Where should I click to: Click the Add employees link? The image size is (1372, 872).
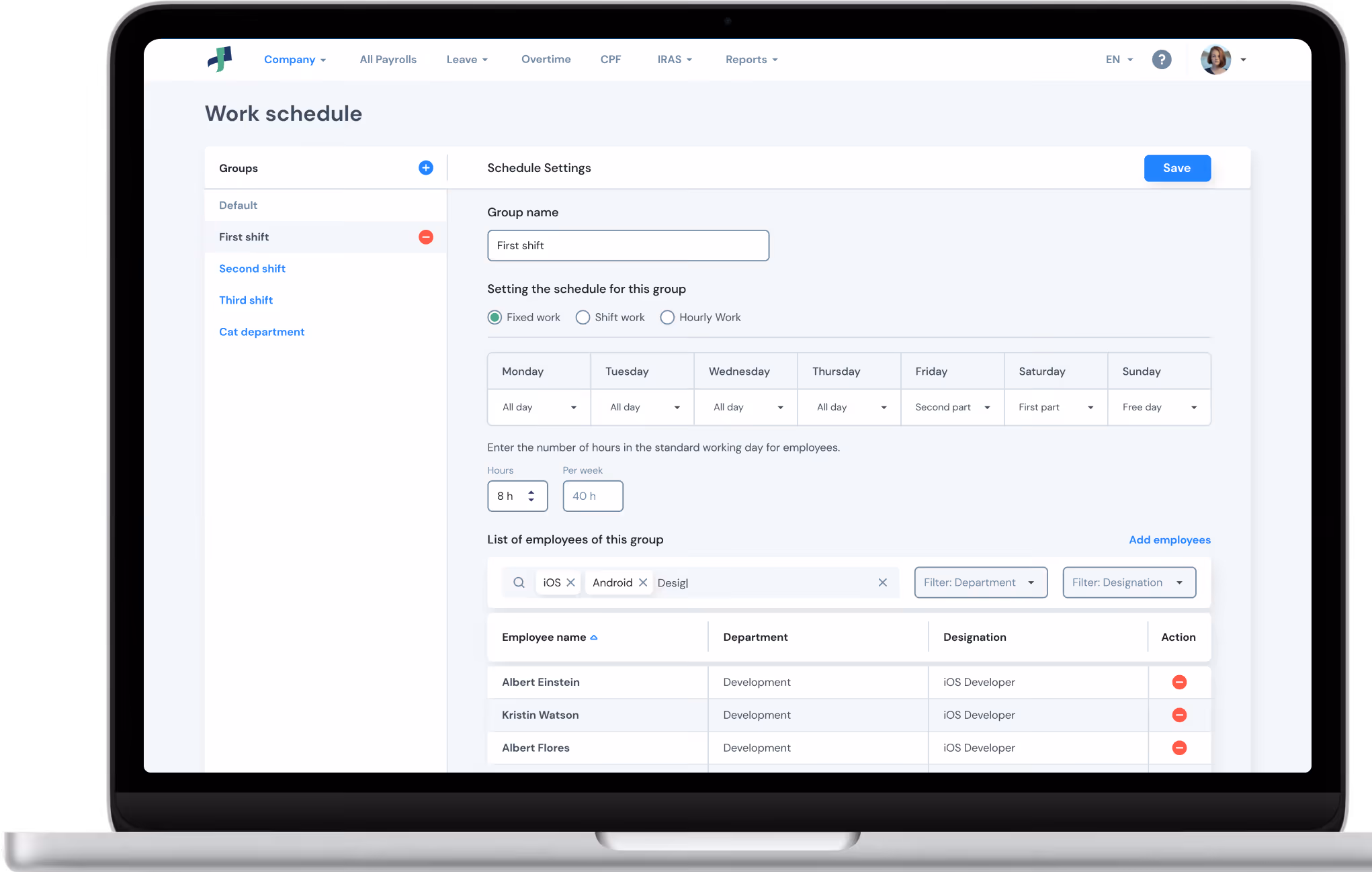coord(1170,540)
